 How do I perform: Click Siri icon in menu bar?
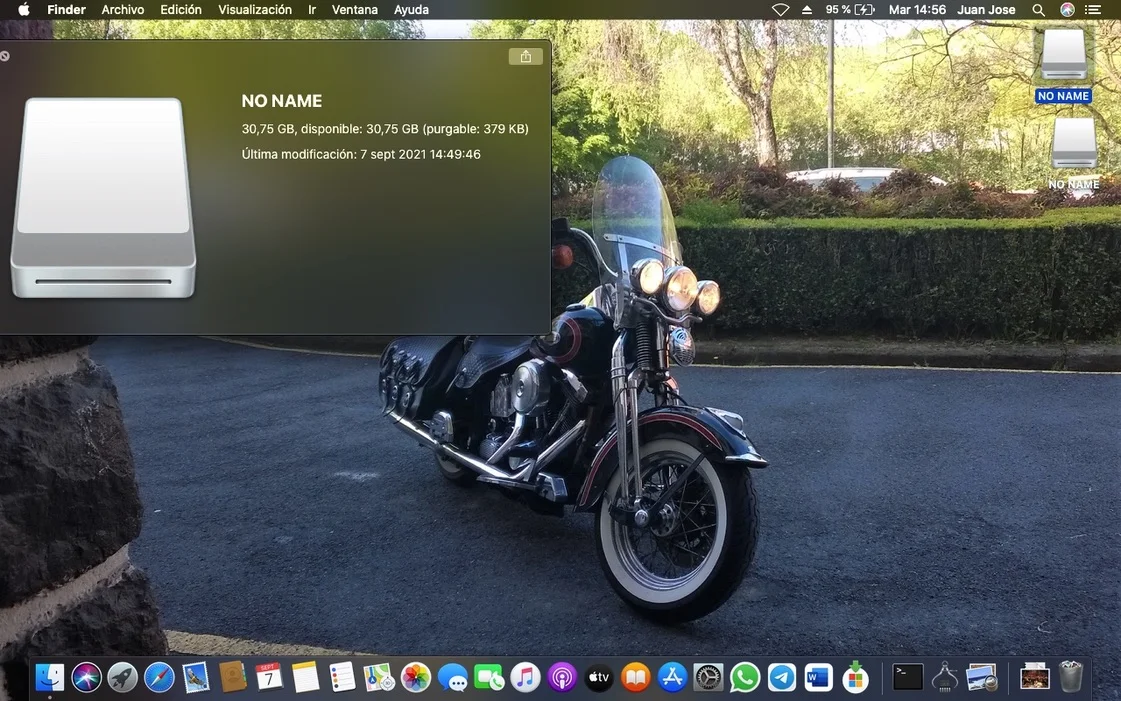(x=1067, y=9)
